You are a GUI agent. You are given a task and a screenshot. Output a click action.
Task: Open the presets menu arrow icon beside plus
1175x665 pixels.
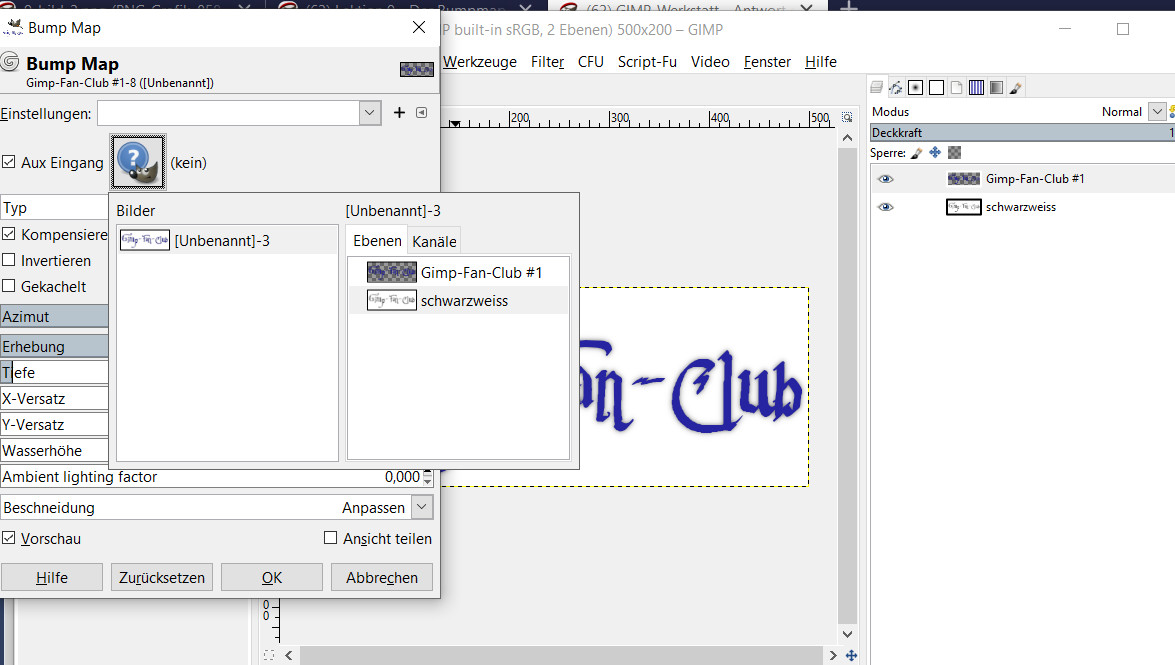tap(422, 112)
